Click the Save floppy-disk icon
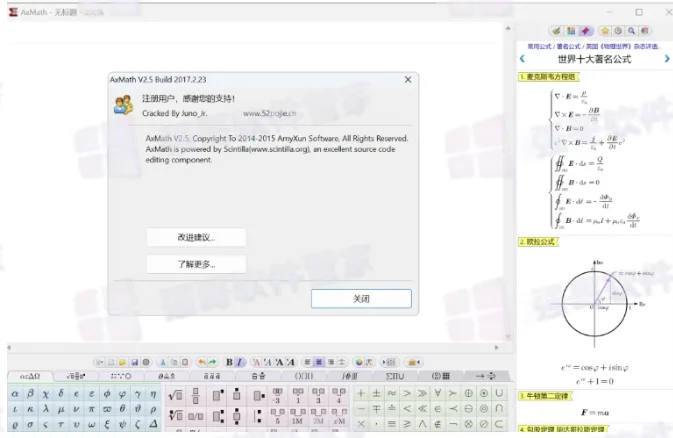 pos(134,362)
